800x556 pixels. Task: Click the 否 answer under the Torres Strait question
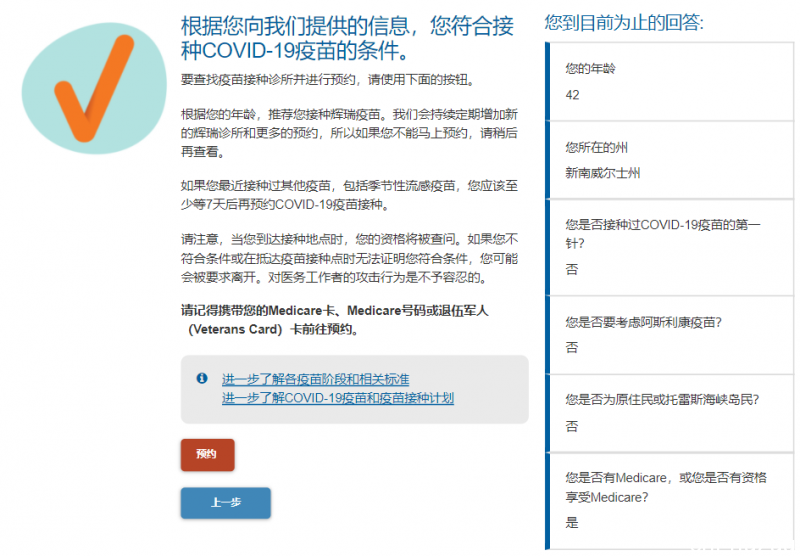[572, 426]
